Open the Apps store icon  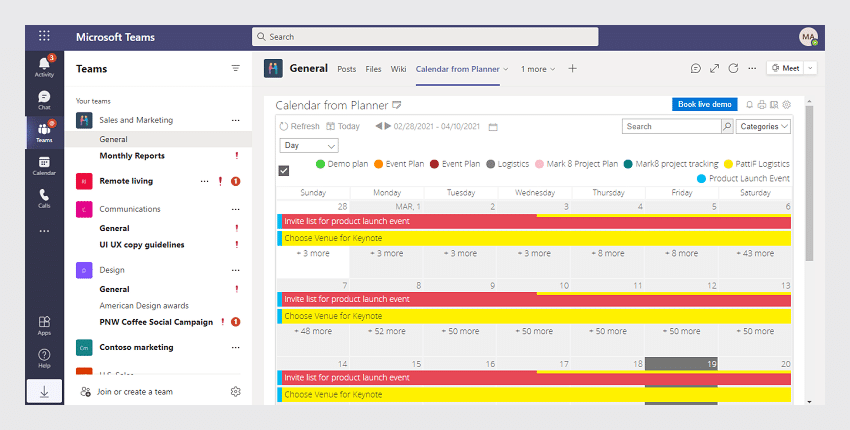point(44,325)
